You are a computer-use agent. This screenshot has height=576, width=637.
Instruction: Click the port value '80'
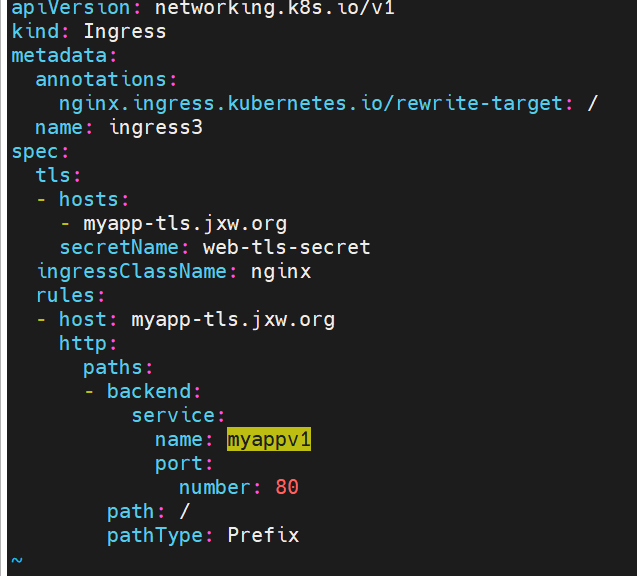click(287, 487)
